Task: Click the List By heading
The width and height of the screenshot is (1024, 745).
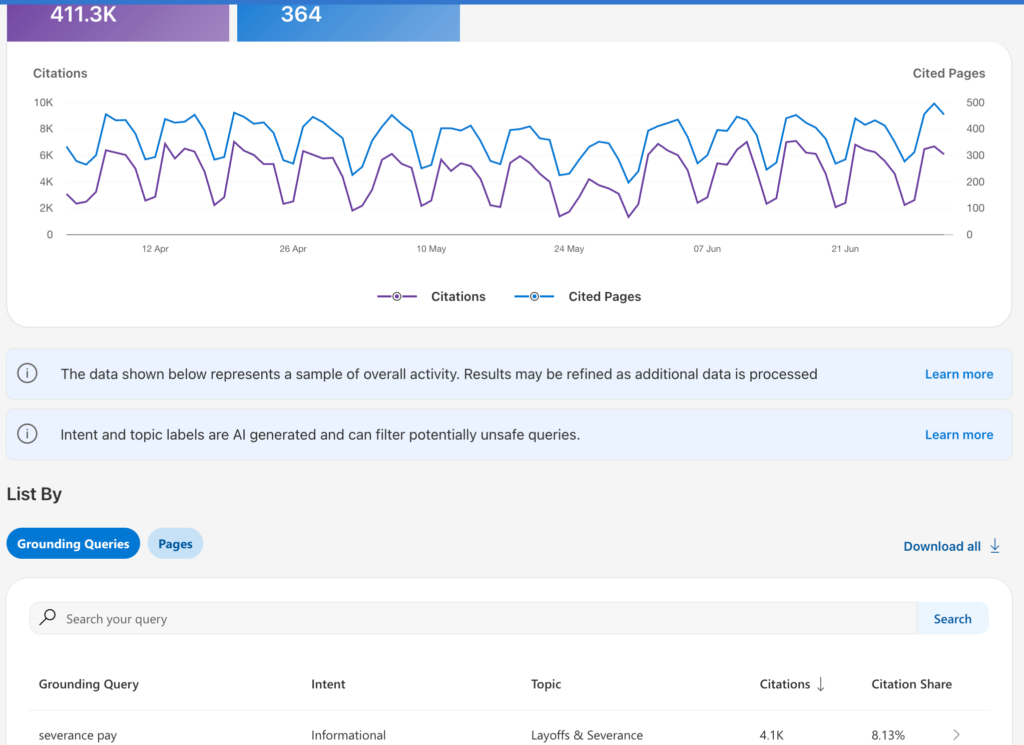Action: pos(34,494)
